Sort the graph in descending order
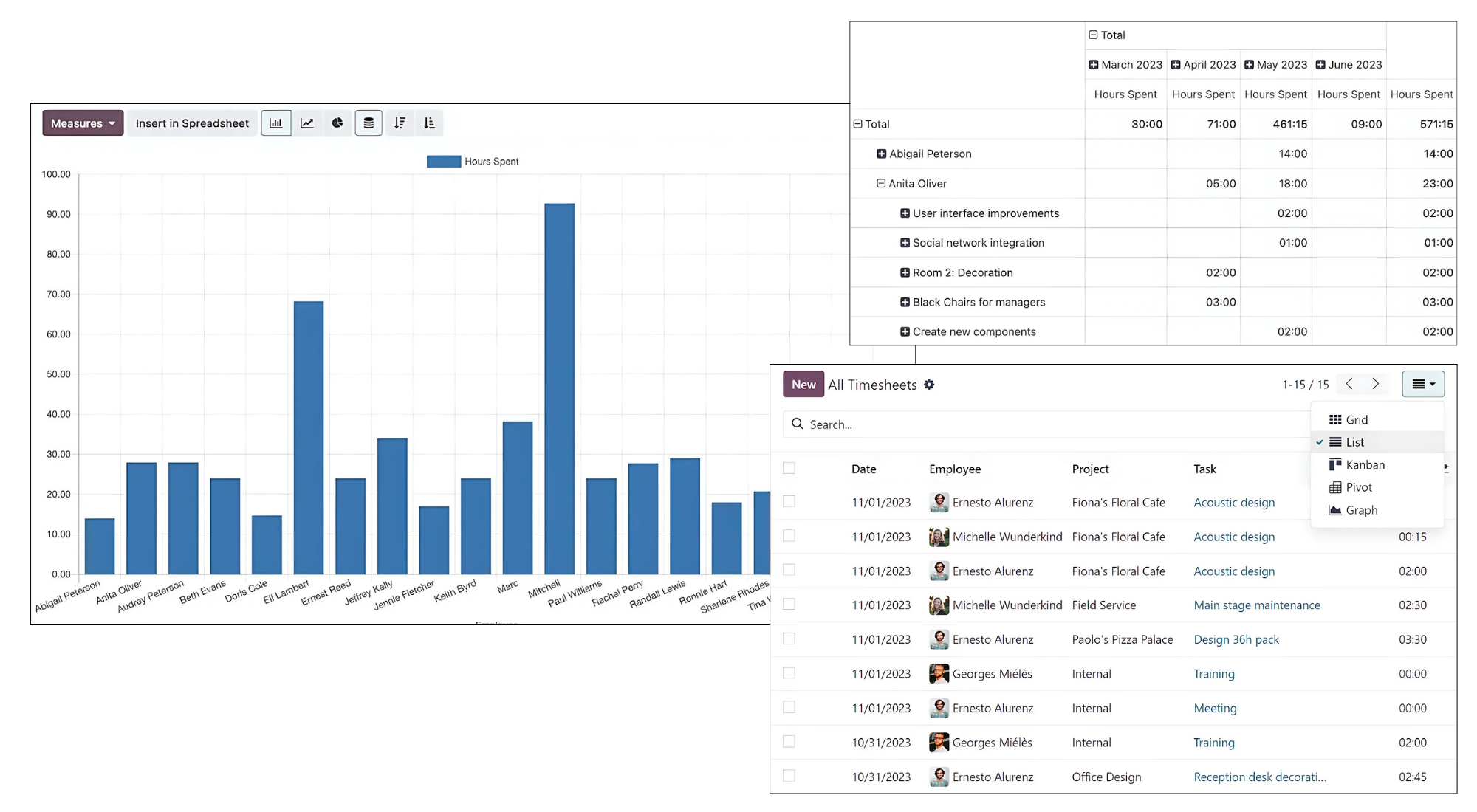The width and height of the screenshot is (1477, 812). pos(400,123)
